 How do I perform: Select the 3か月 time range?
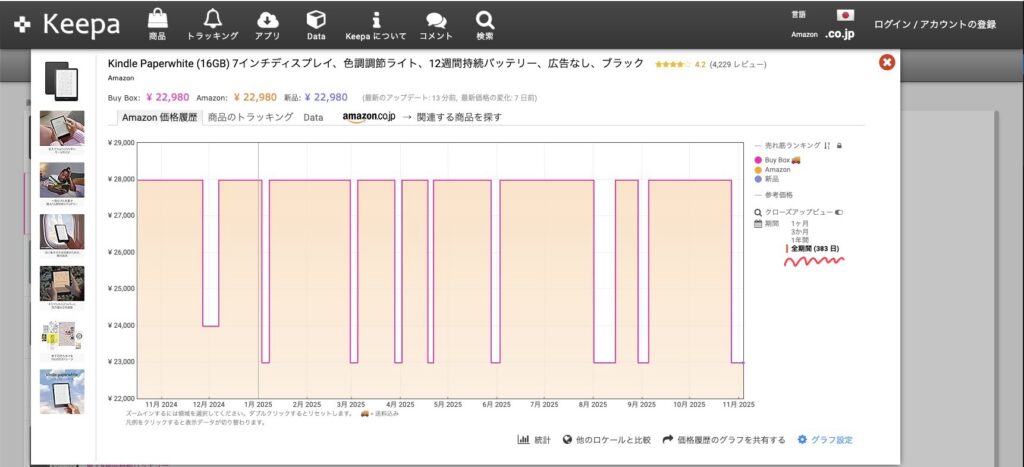[x=800, y=231]
